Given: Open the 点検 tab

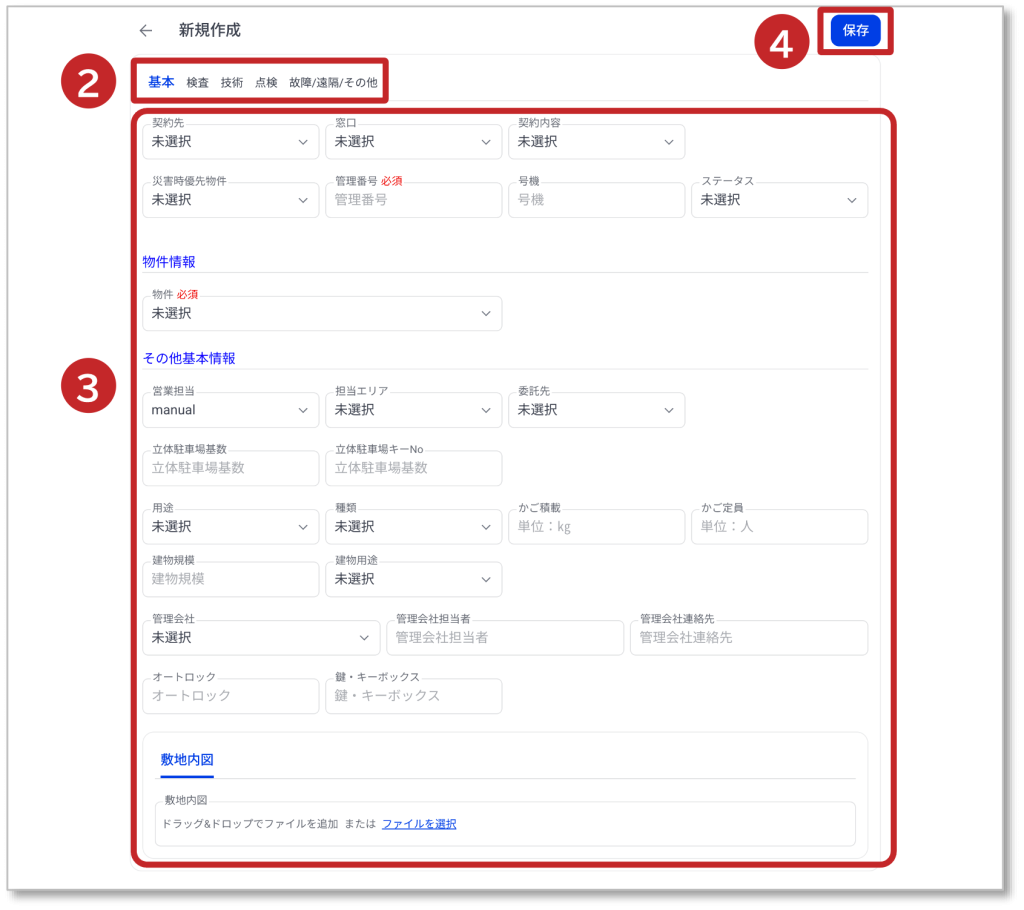Looking at the screenshot, I should click(x=266, y=83).
